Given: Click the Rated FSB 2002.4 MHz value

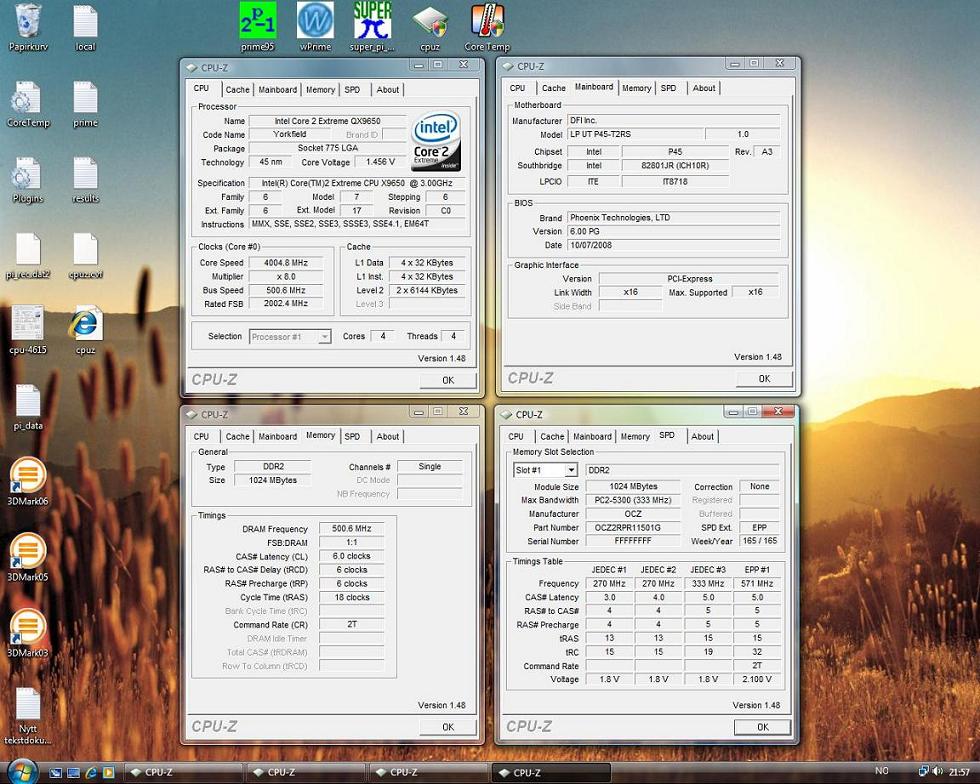Looking at the screenshot, I should (x=286, y=304).
